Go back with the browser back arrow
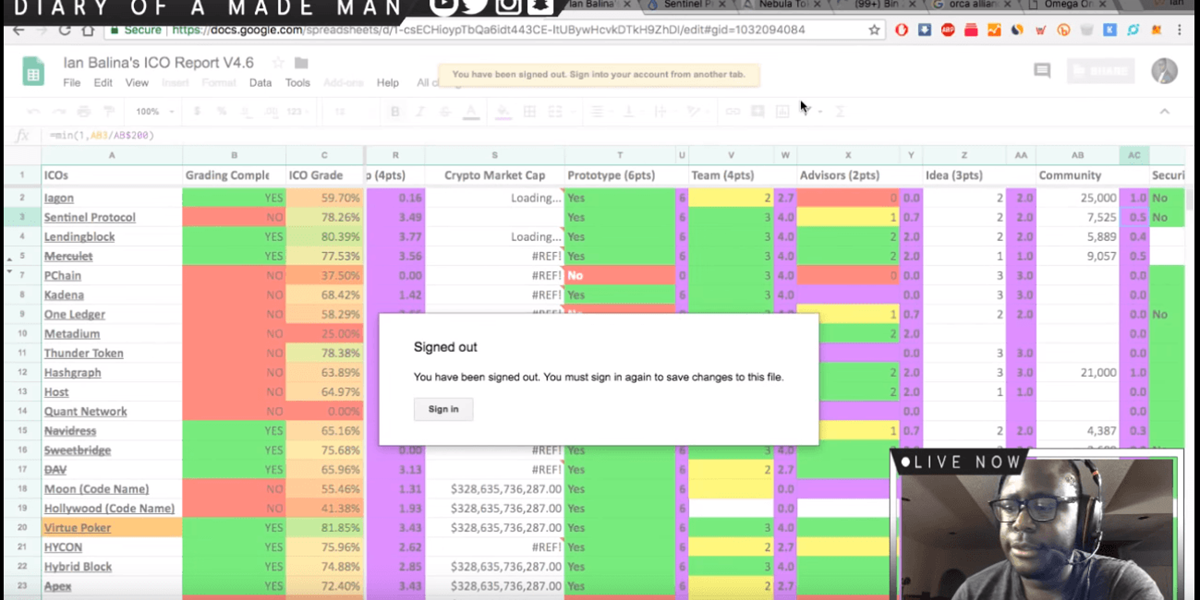Screen dimensions: 1200x600 click(18, 30)
